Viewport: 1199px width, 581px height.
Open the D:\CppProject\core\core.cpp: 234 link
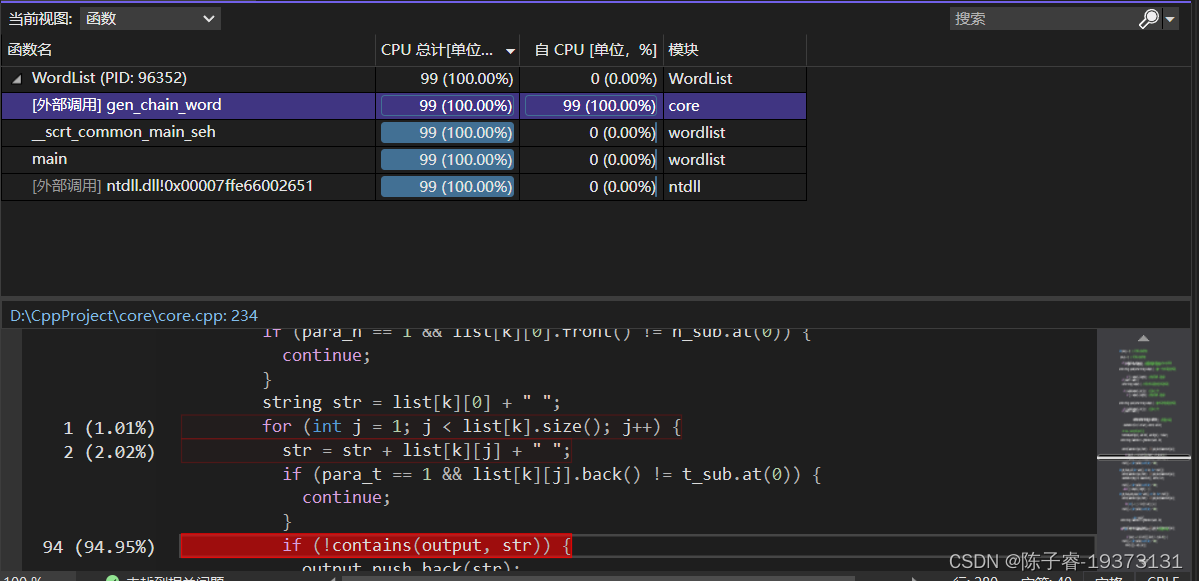pyautogui.click(x=134, y=315)
